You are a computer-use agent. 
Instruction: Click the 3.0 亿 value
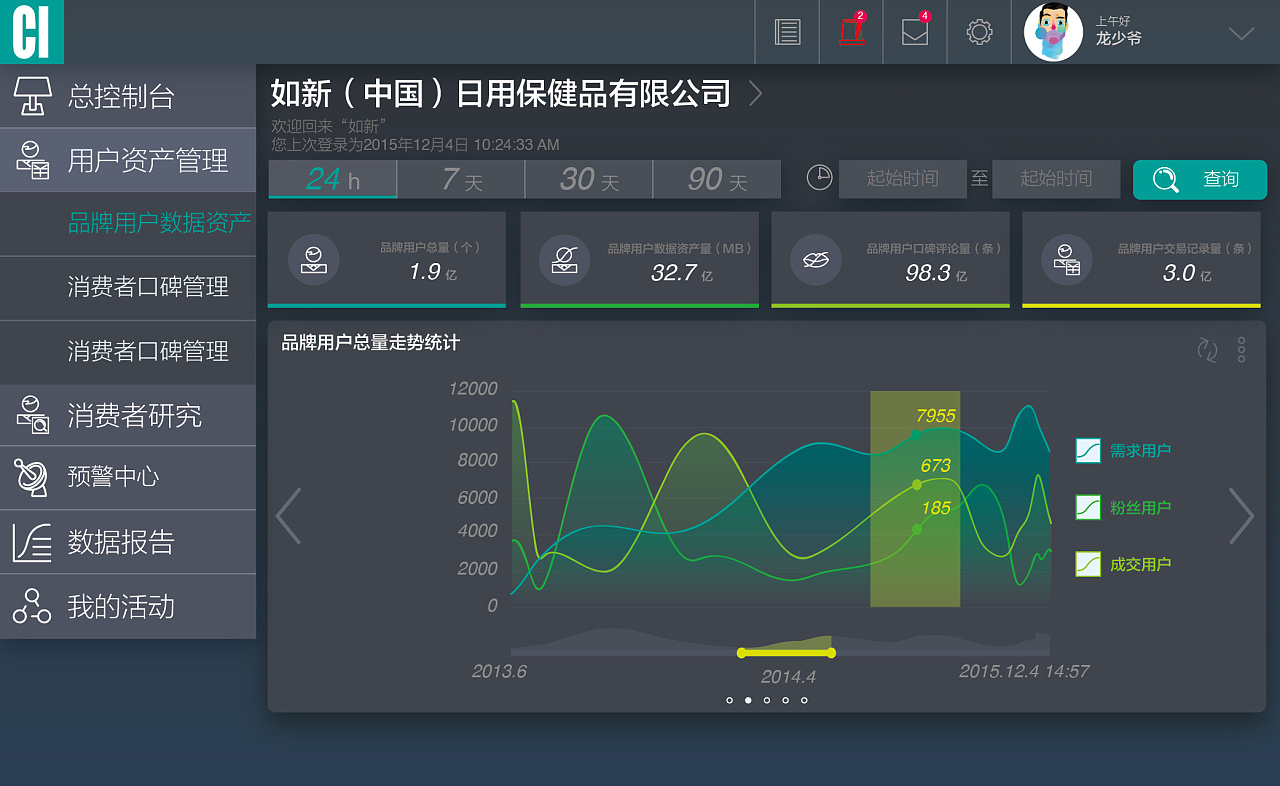pos(1187,272)
